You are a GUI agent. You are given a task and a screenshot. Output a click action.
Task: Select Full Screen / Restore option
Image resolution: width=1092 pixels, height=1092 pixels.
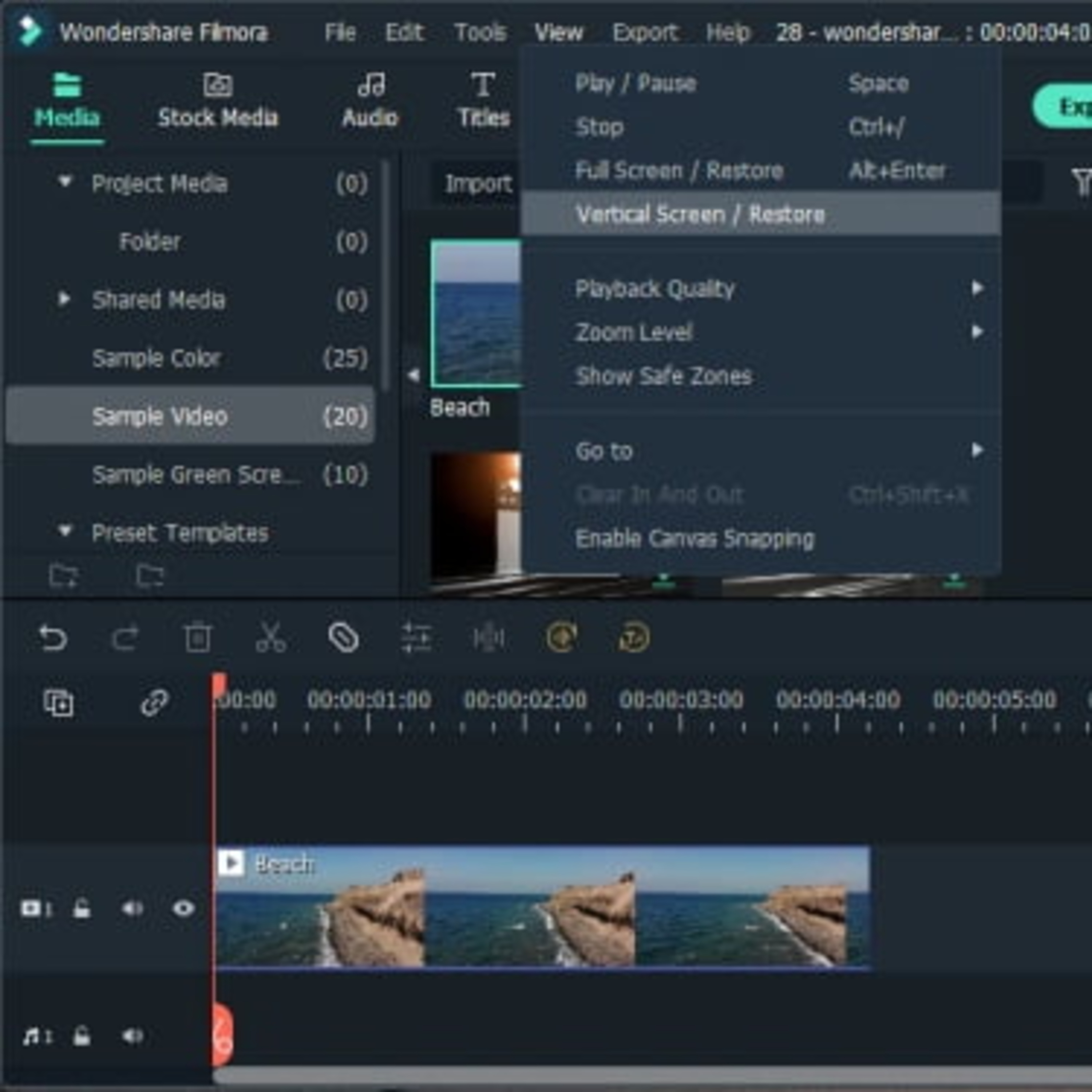[761, 170]
